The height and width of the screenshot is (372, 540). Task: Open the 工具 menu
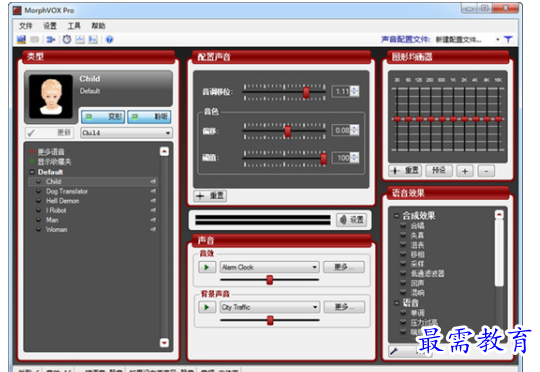(x=74, y=26)
